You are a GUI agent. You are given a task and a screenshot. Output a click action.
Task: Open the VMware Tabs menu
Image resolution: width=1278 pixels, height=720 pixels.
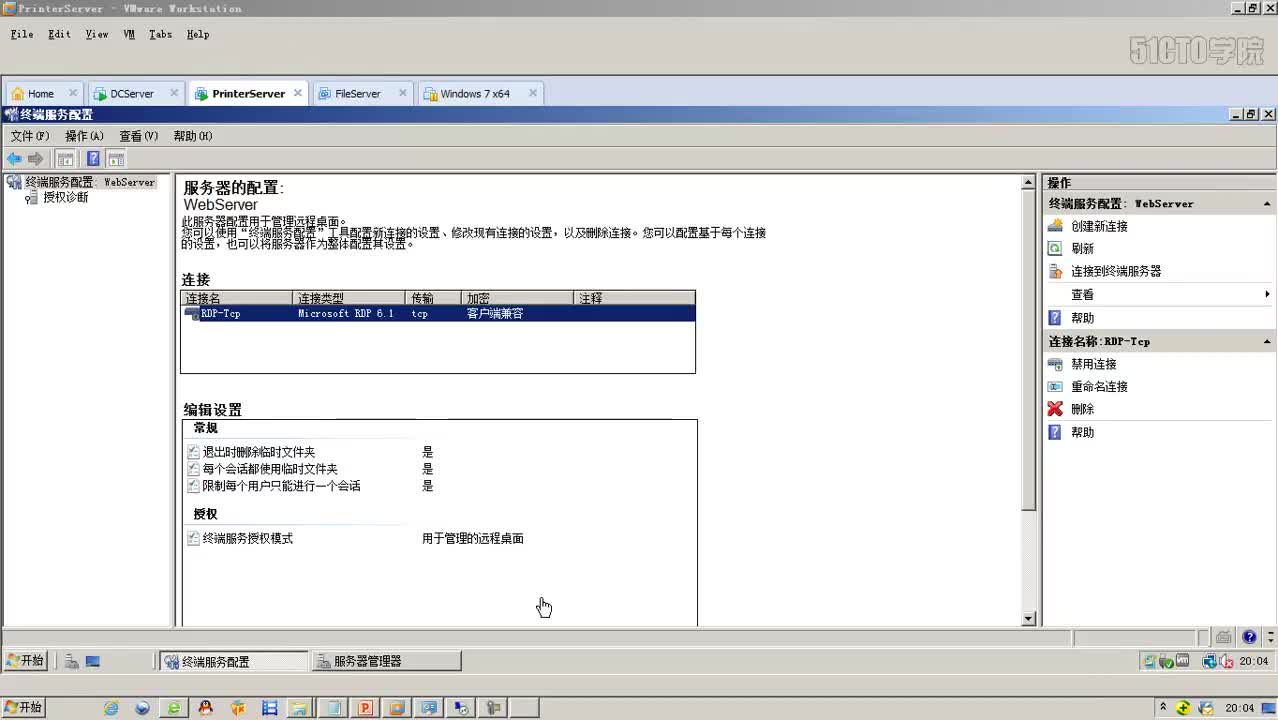160,34
